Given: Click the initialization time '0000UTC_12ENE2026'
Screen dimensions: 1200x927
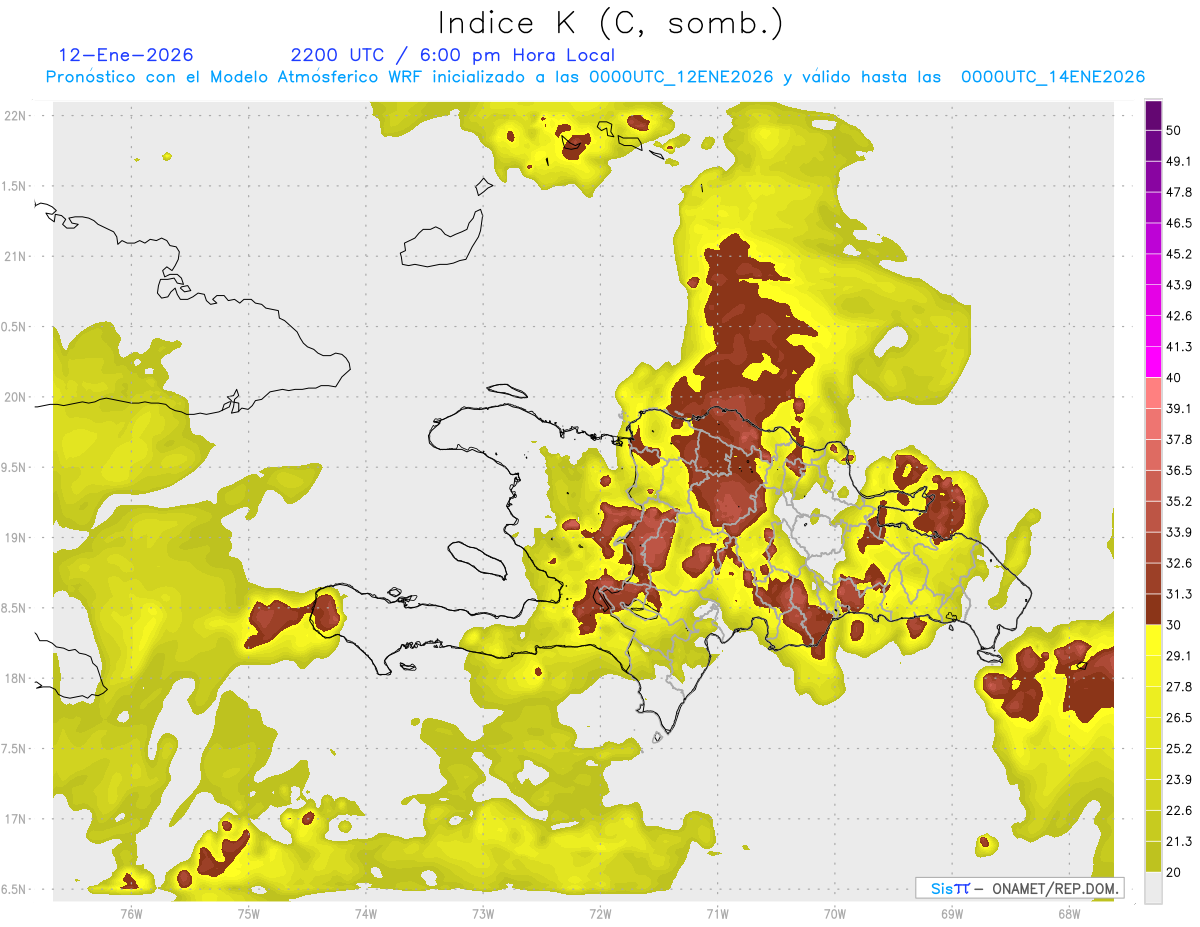Looking at the screenshot, I should point(681,77).
